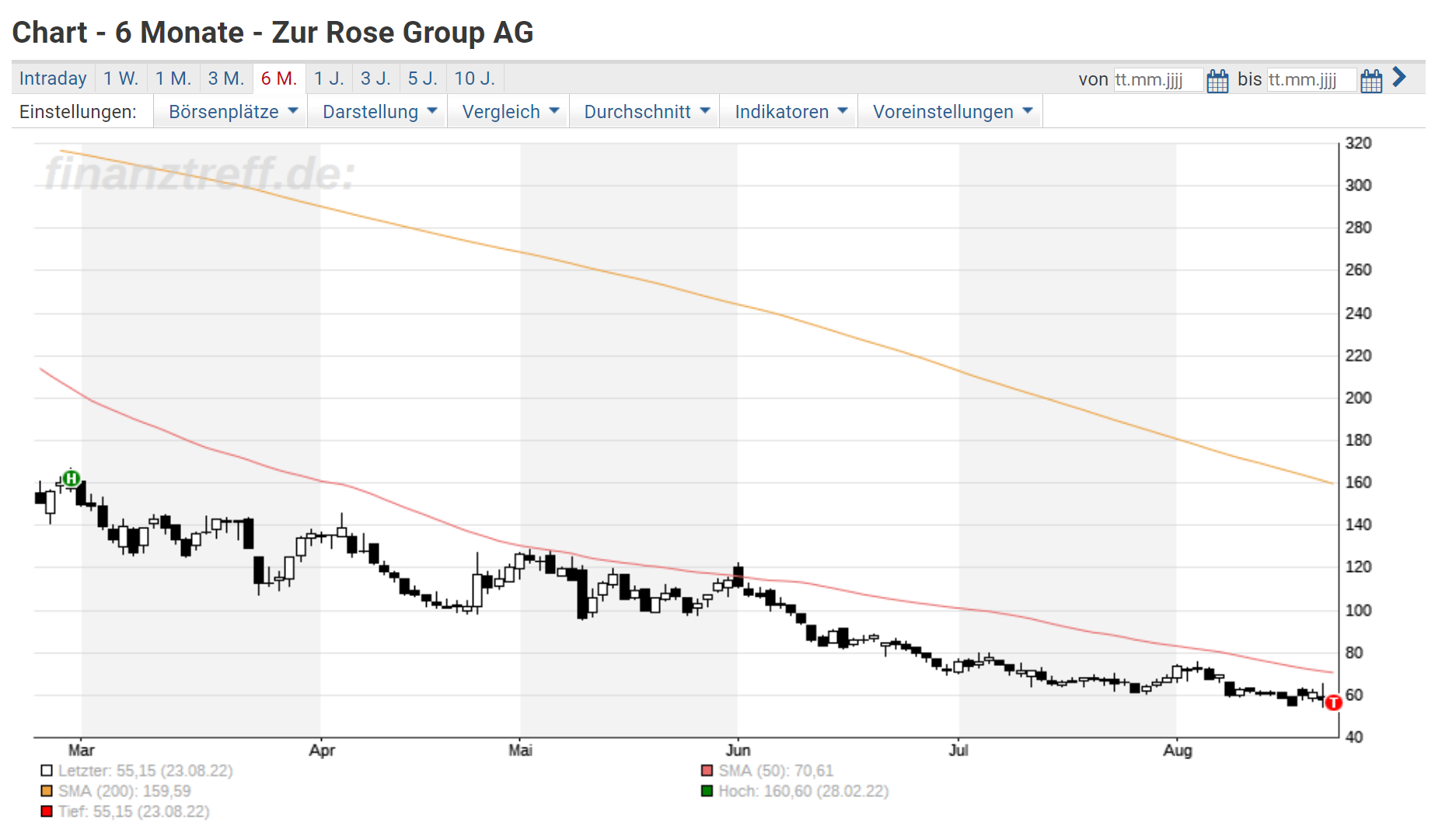The width and height of the screenshot is (1435, 840).
Task: Open the Voreinstellungen dropdown
Action: point(951,112)
